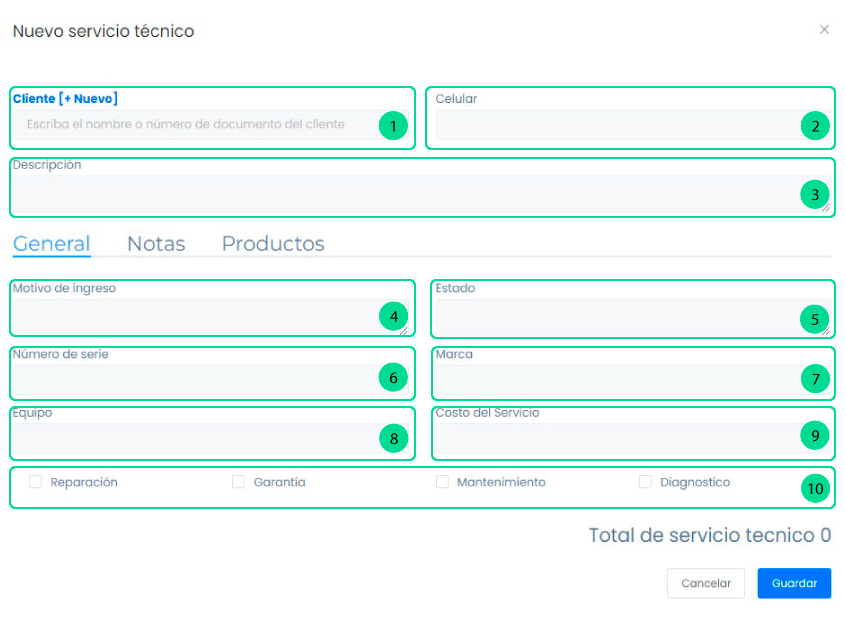Tick the Diagnostico checkbox

tap(645, 482)
